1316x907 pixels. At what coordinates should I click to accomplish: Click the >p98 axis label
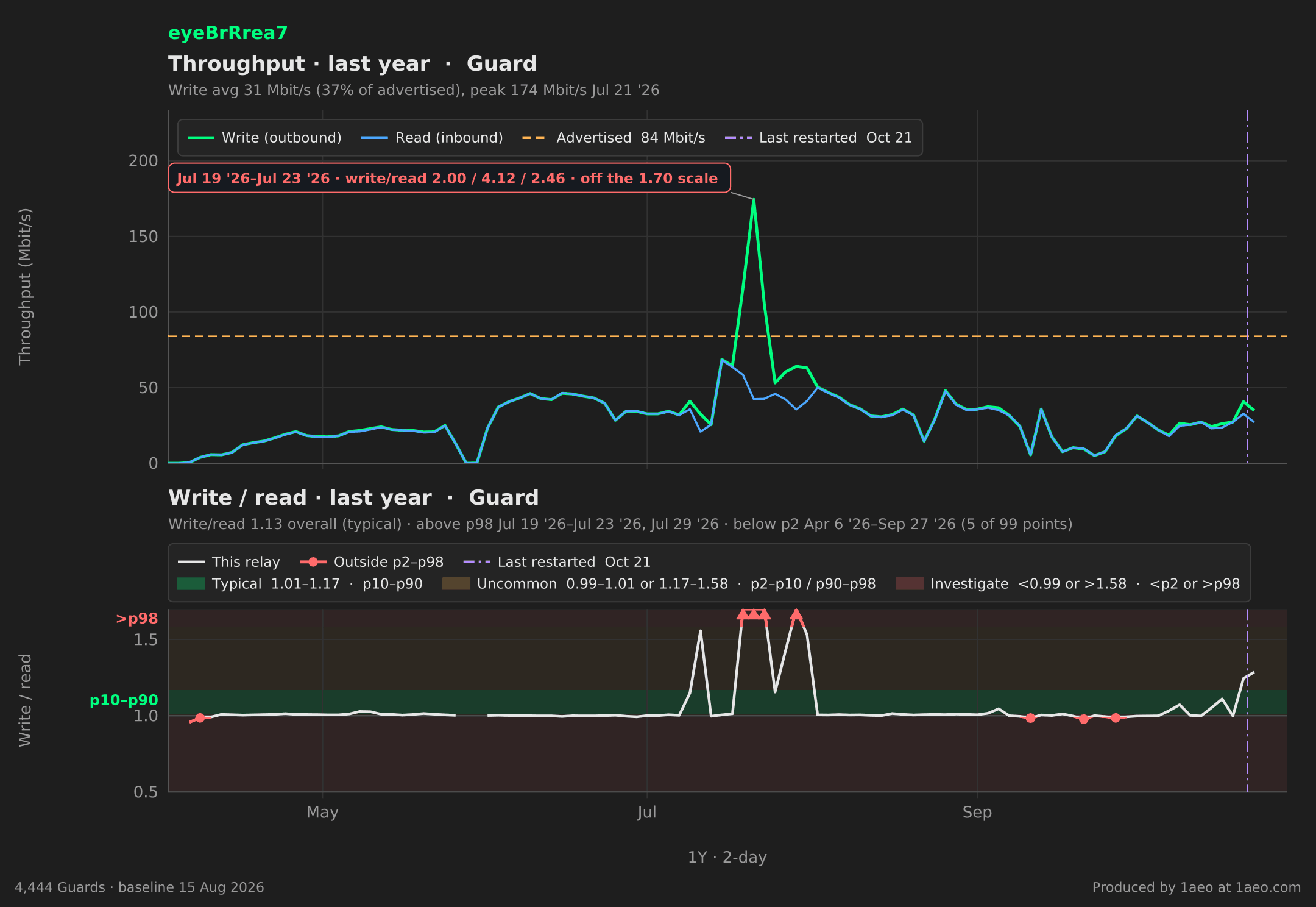pyautogui.click(x=137, y=619)
